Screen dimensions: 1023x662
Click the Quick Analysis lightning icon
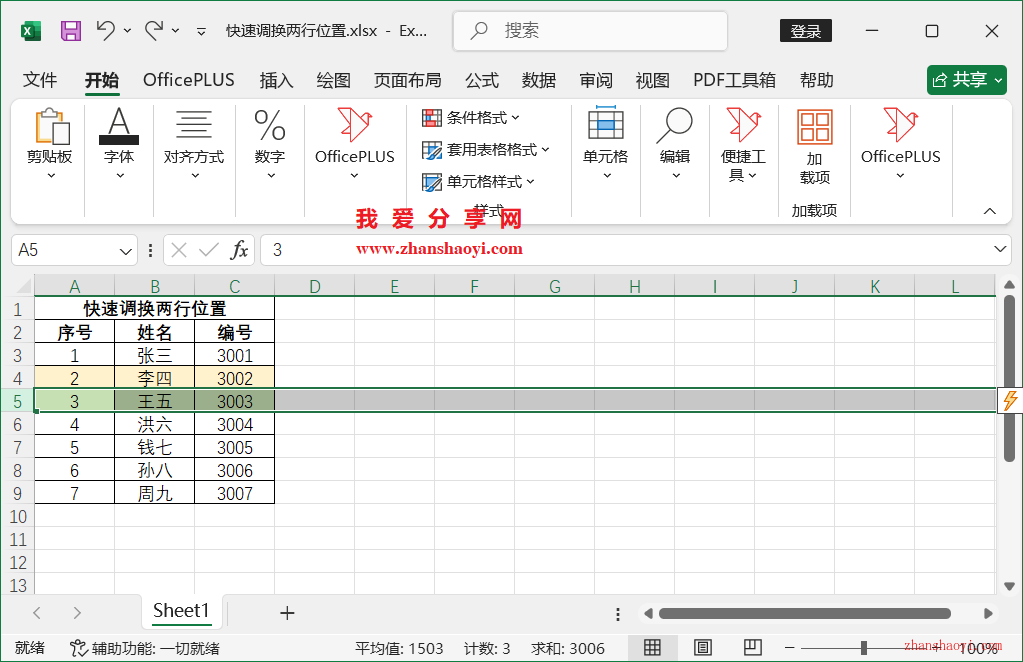click(1010, 400)
